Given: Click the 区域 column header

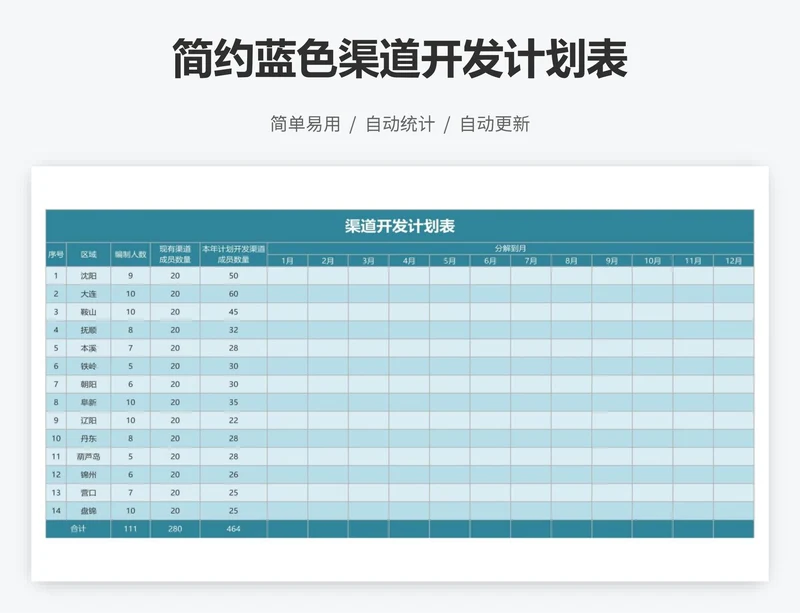Looking at the screenshot, I should (88, 254).
